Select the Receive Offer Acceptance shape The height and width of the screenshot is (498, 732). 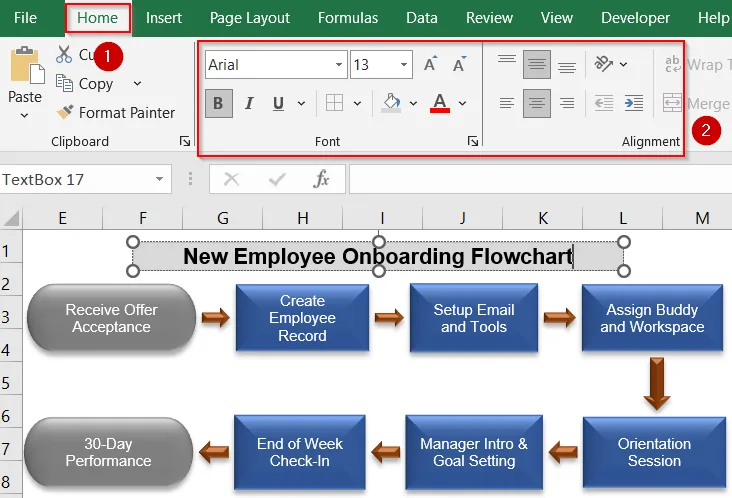[111, 318]
